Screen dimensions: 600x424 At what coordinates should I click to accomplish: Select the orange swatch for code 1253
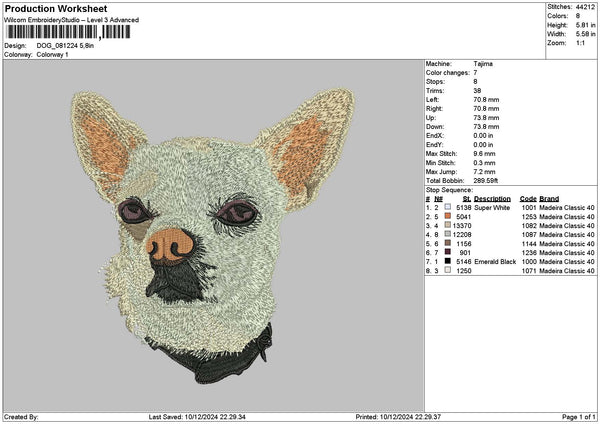tap(447, 216)
